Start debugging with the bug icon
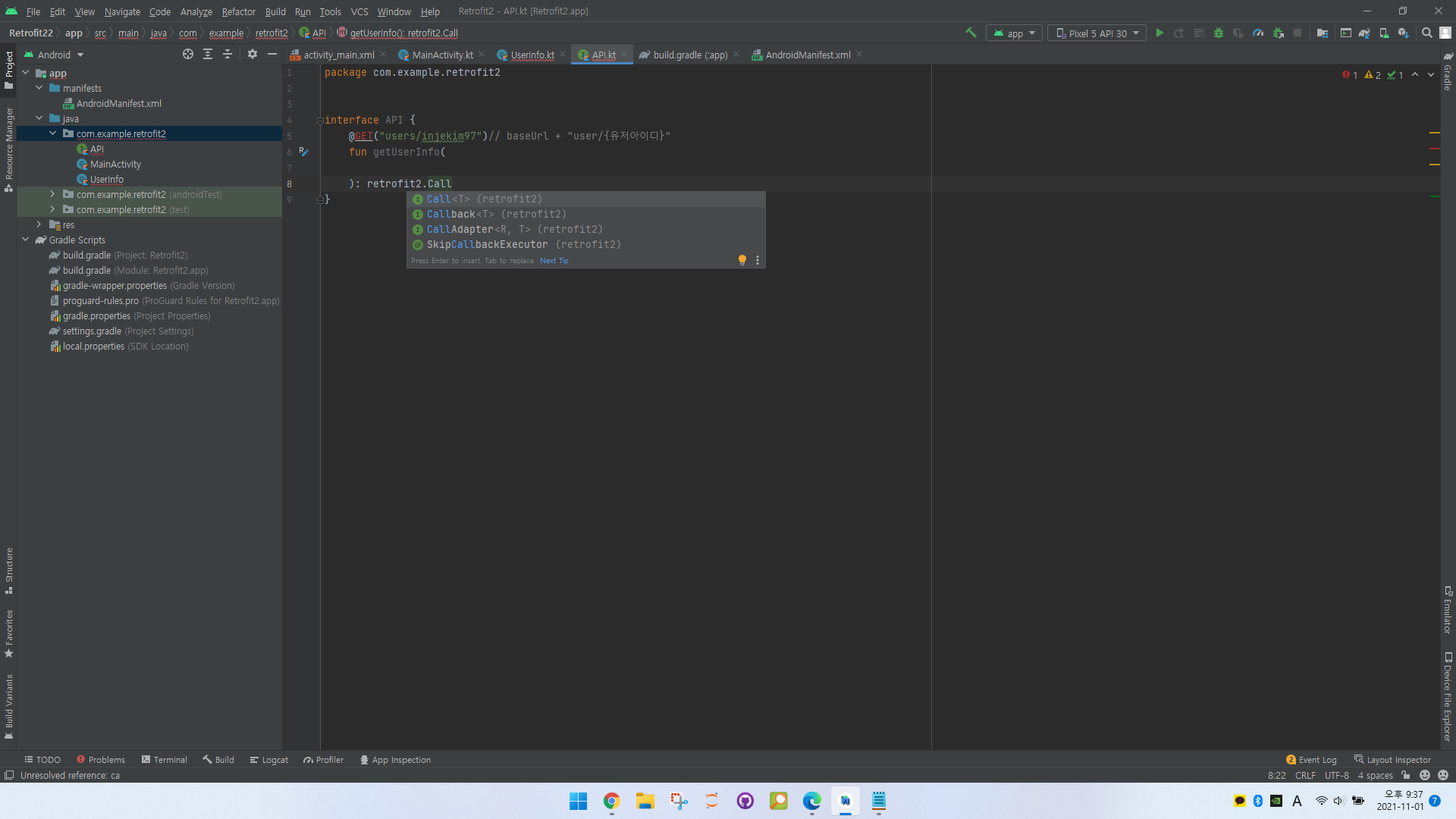Image resolution: width=1456 pixels, height=819 pixels. [x=1219, y=33]
